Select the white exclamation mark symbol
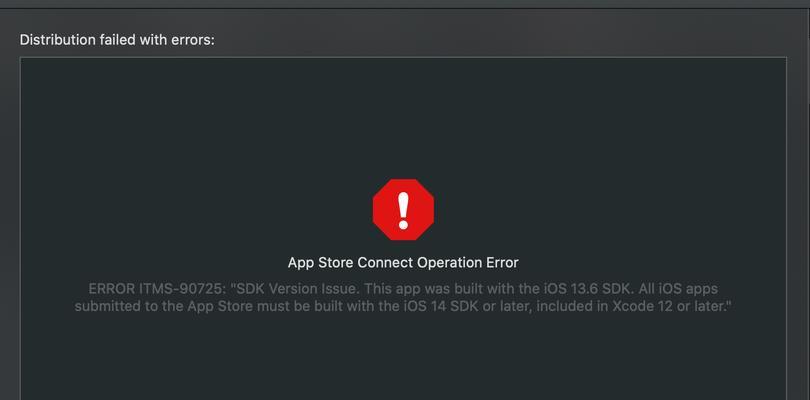The width and height of the screenshot is (810, 400). (x=403, y=210)
